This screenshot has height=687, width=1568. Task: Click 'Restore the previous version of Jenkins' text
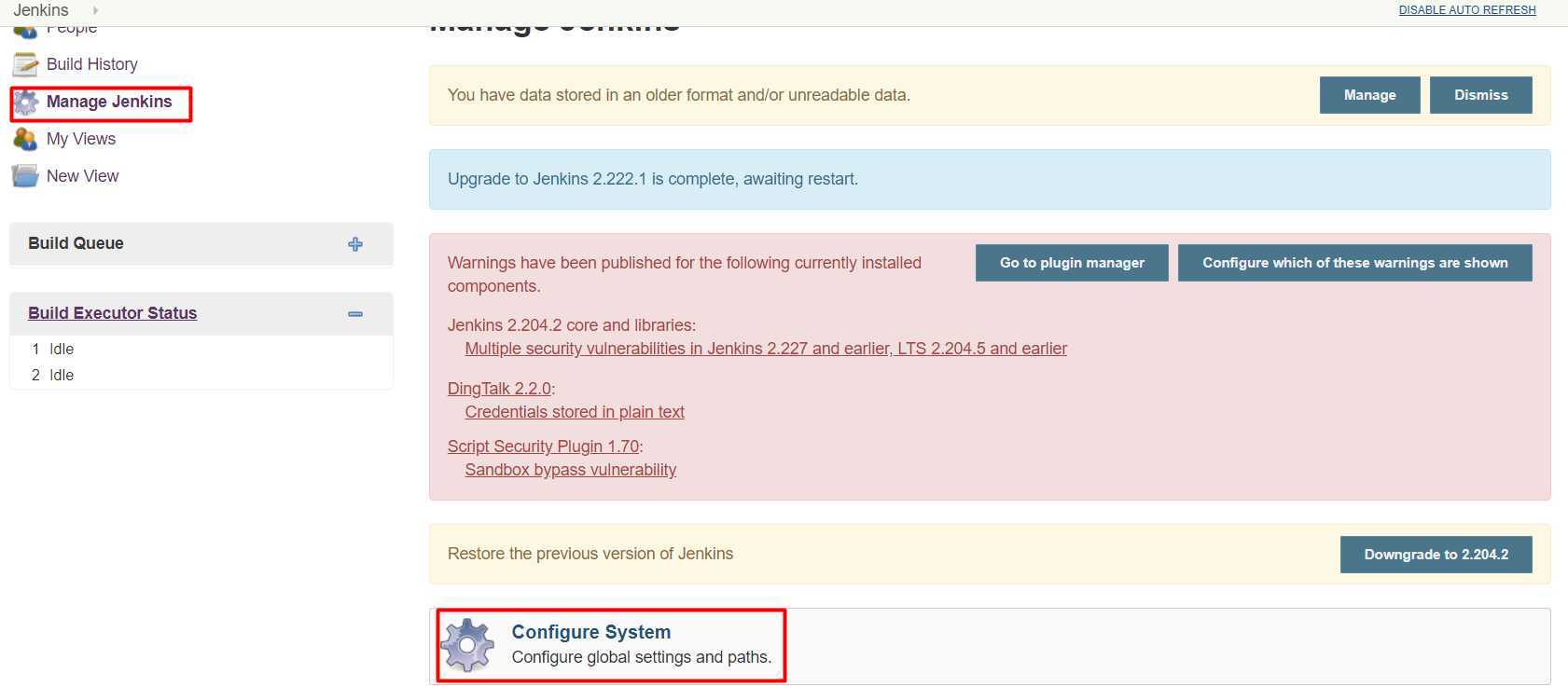click(590, 554)
